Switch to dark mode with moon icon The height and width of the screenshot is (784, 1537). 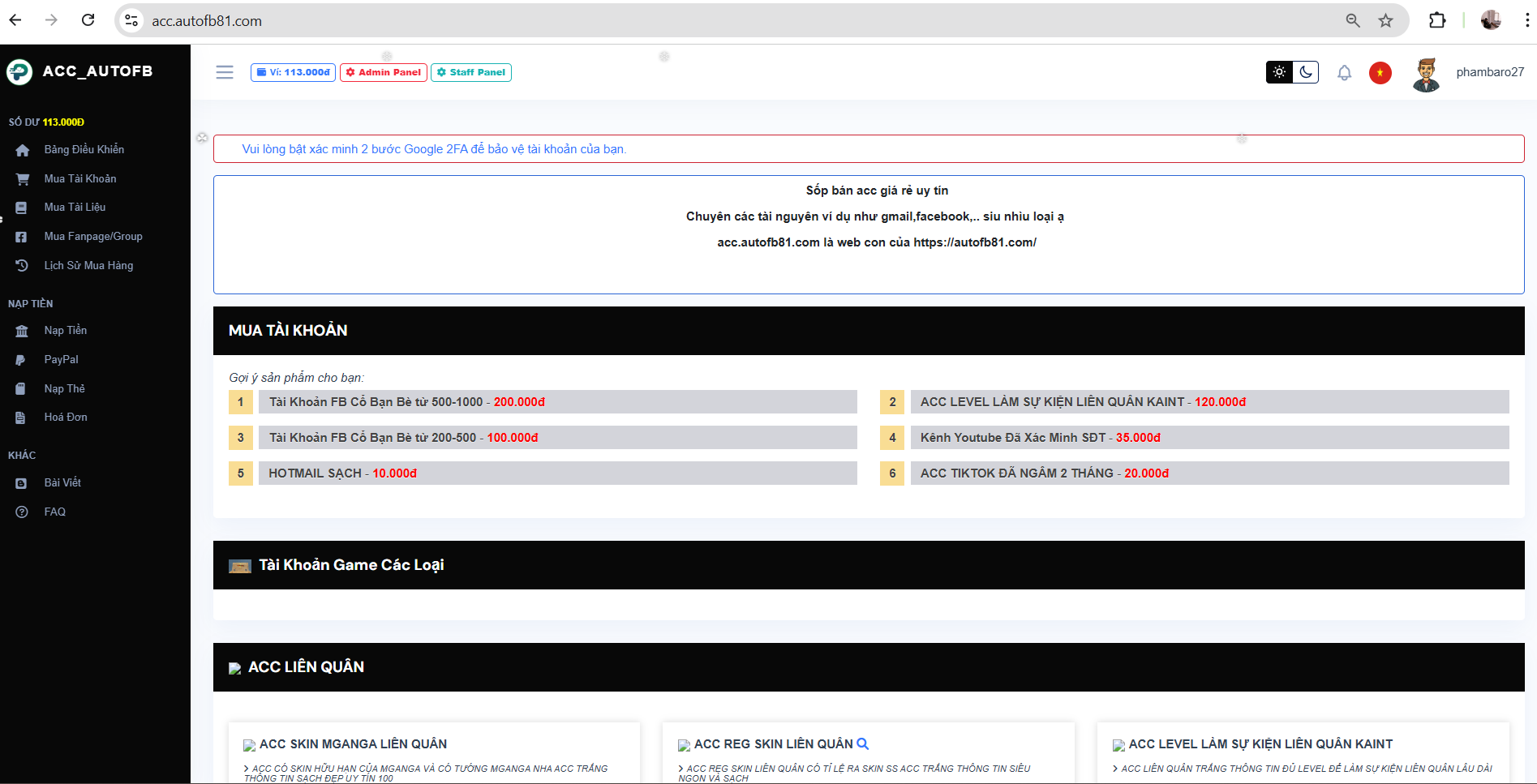point(1306,72)
